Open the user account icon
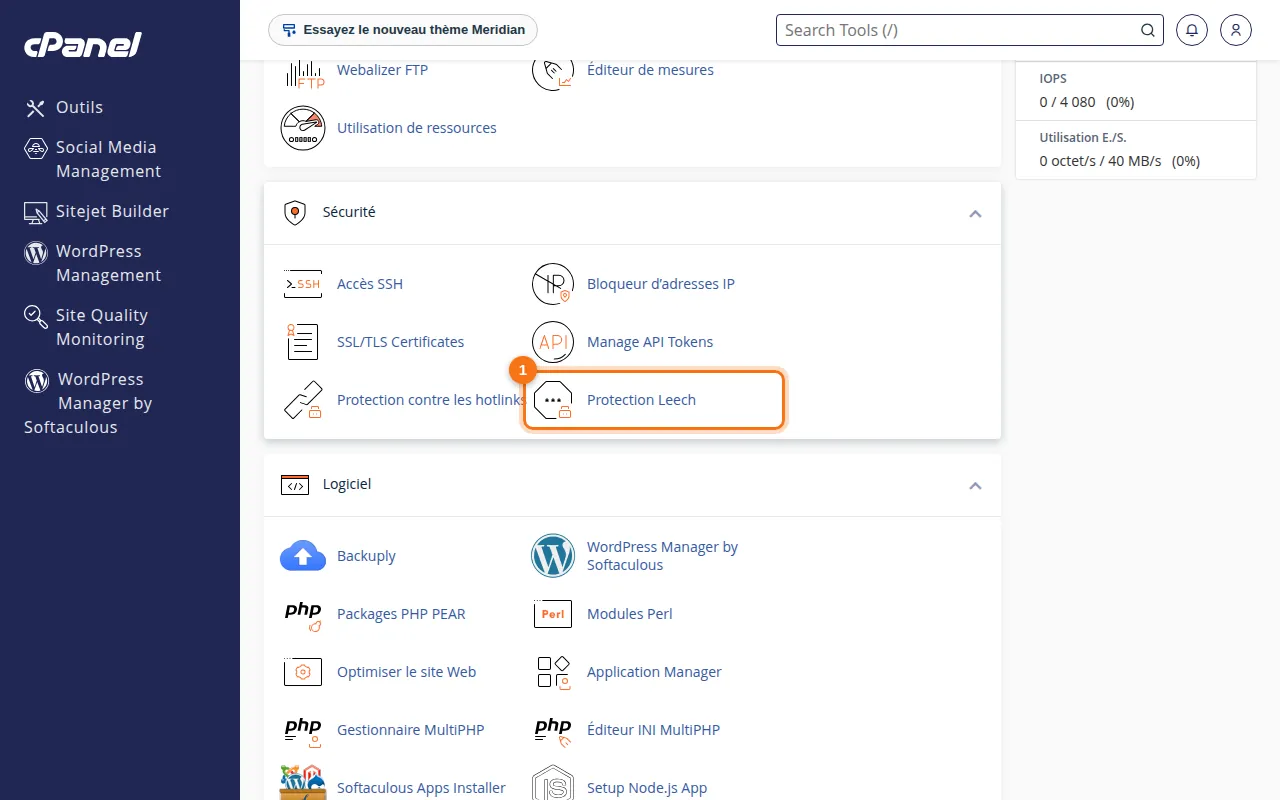The image size is (1280, 800). pyautogui.click(x=1236, y=30)
